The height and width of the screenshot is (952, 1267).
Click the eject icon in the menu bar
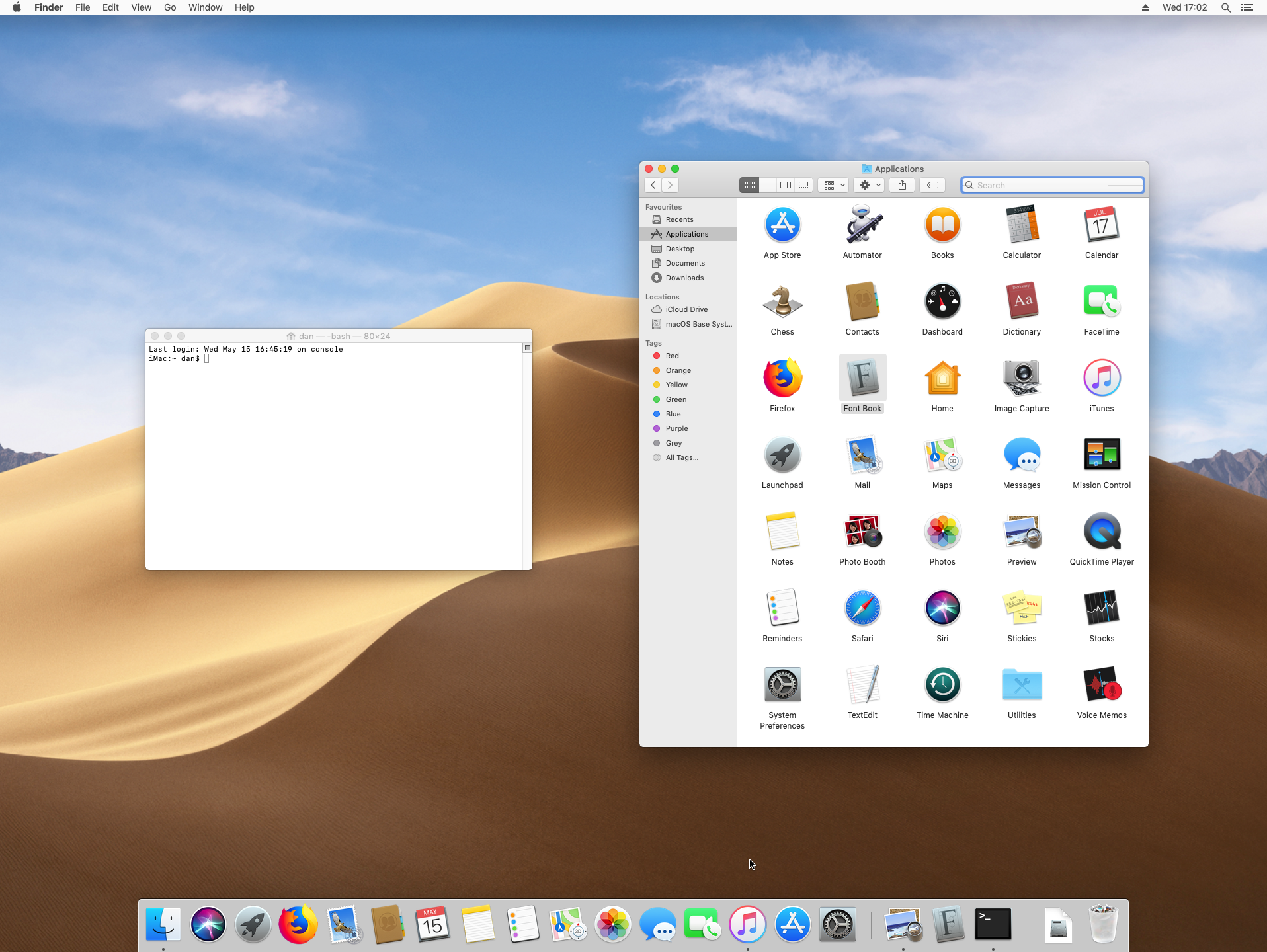1145,7
